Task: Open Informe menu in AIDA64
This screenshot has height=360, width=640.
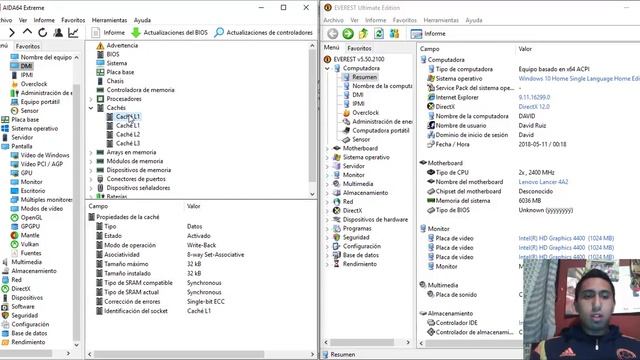Action: click(x=44, y=20)
